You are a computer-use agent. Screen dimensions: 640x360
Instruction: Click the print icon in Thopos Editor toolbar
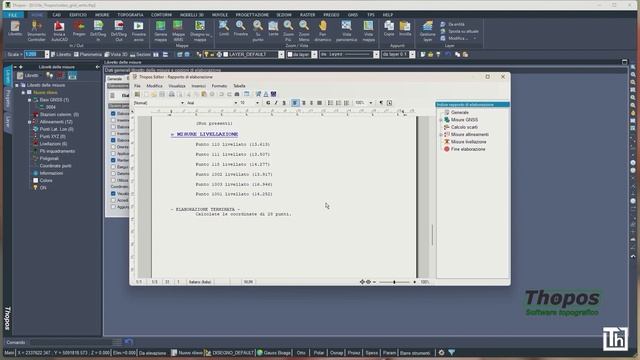(x=172, y=94)
